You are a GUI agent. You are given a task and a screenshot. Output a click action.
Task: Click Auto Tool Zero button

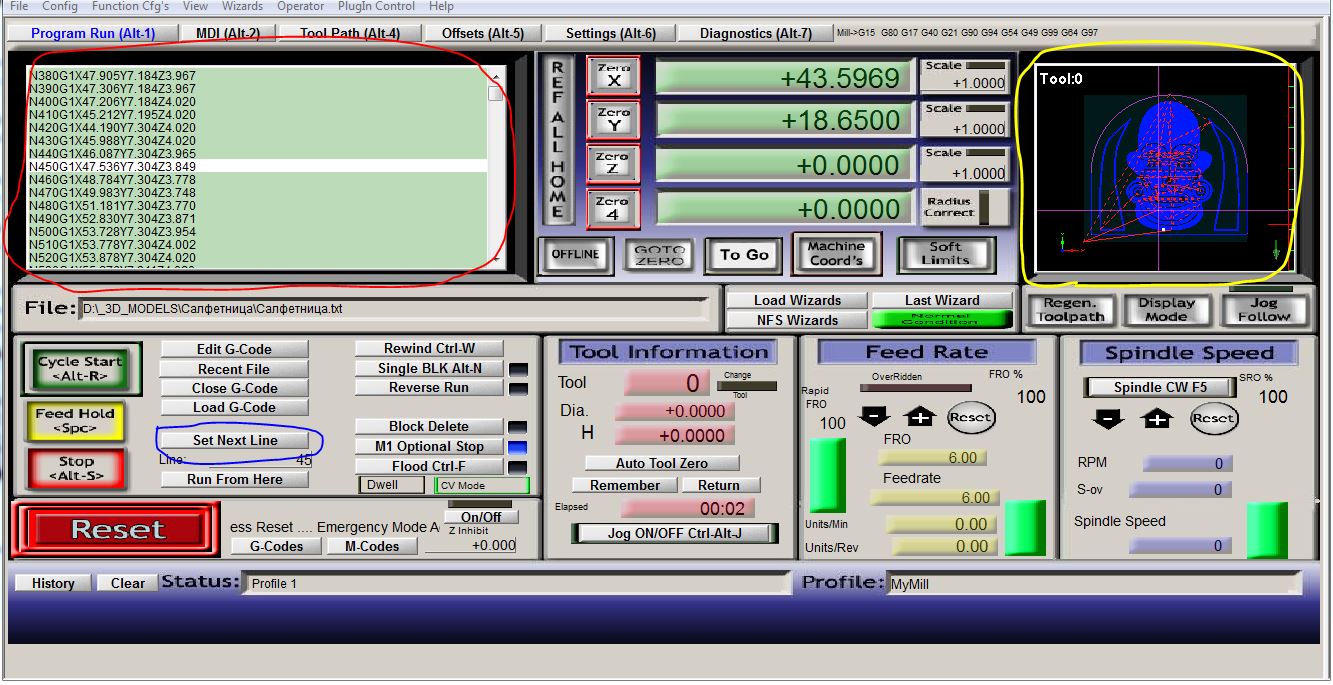(662, 463)
